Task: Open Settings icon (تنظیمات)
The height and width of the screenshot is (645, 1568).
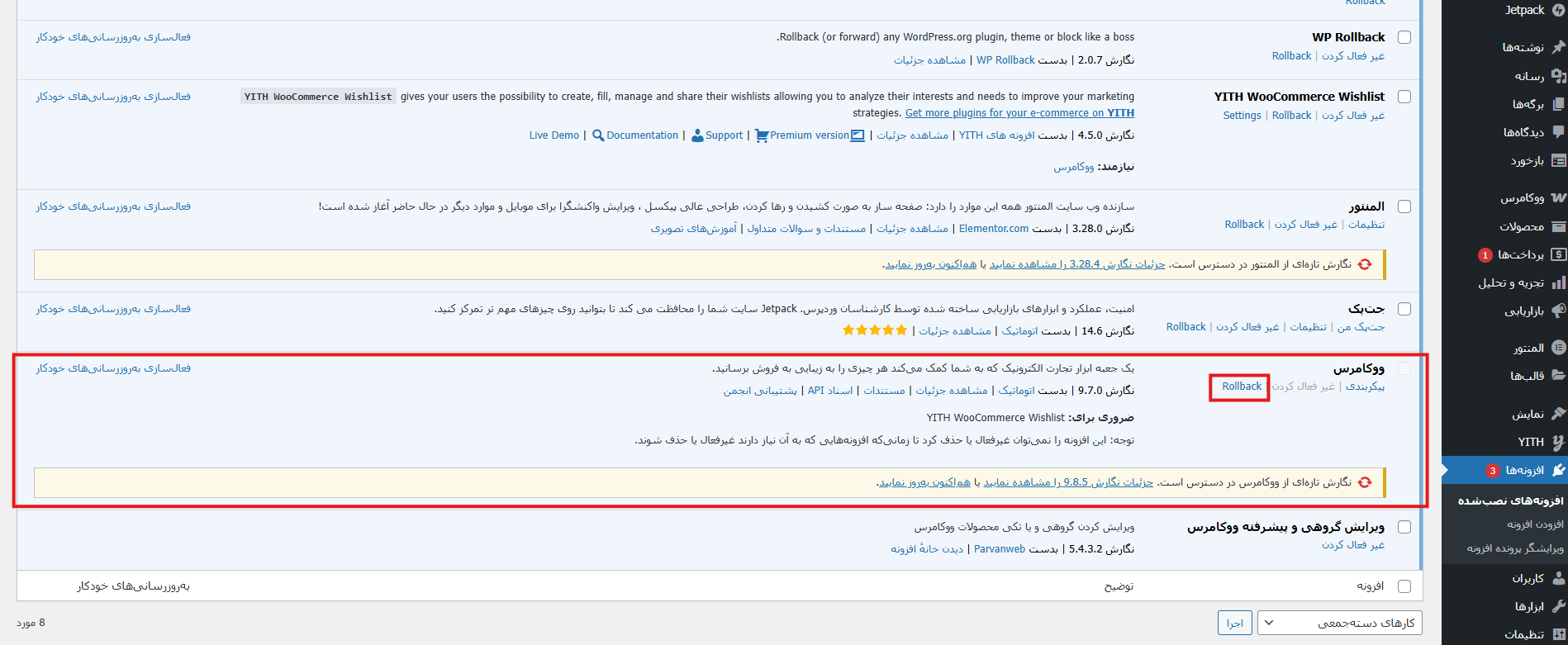Action: point(1558,634)
